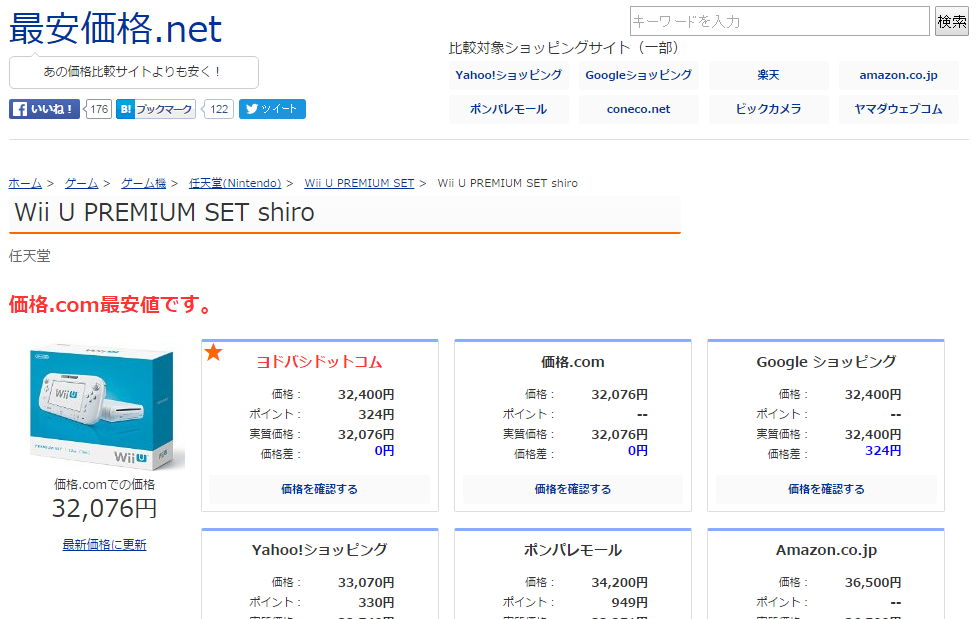Open the amazon.co.jp site link in header
The height and width of the screenshot is (619, 978).
(x=898, y=76)
